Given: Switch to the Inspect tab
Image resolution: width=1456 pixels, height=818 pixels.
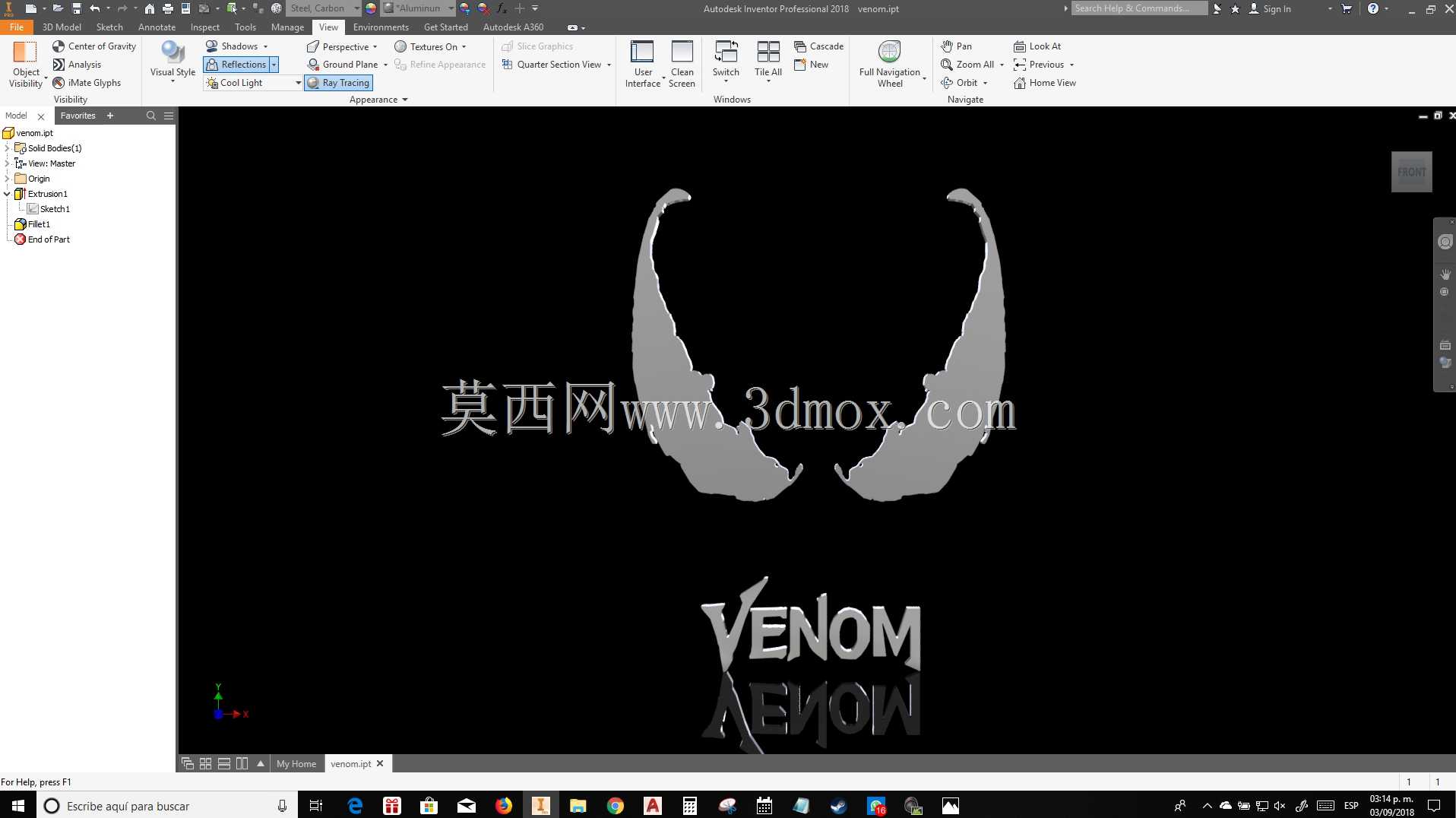Looking at the screenshot, I should (x=205, y=27).
